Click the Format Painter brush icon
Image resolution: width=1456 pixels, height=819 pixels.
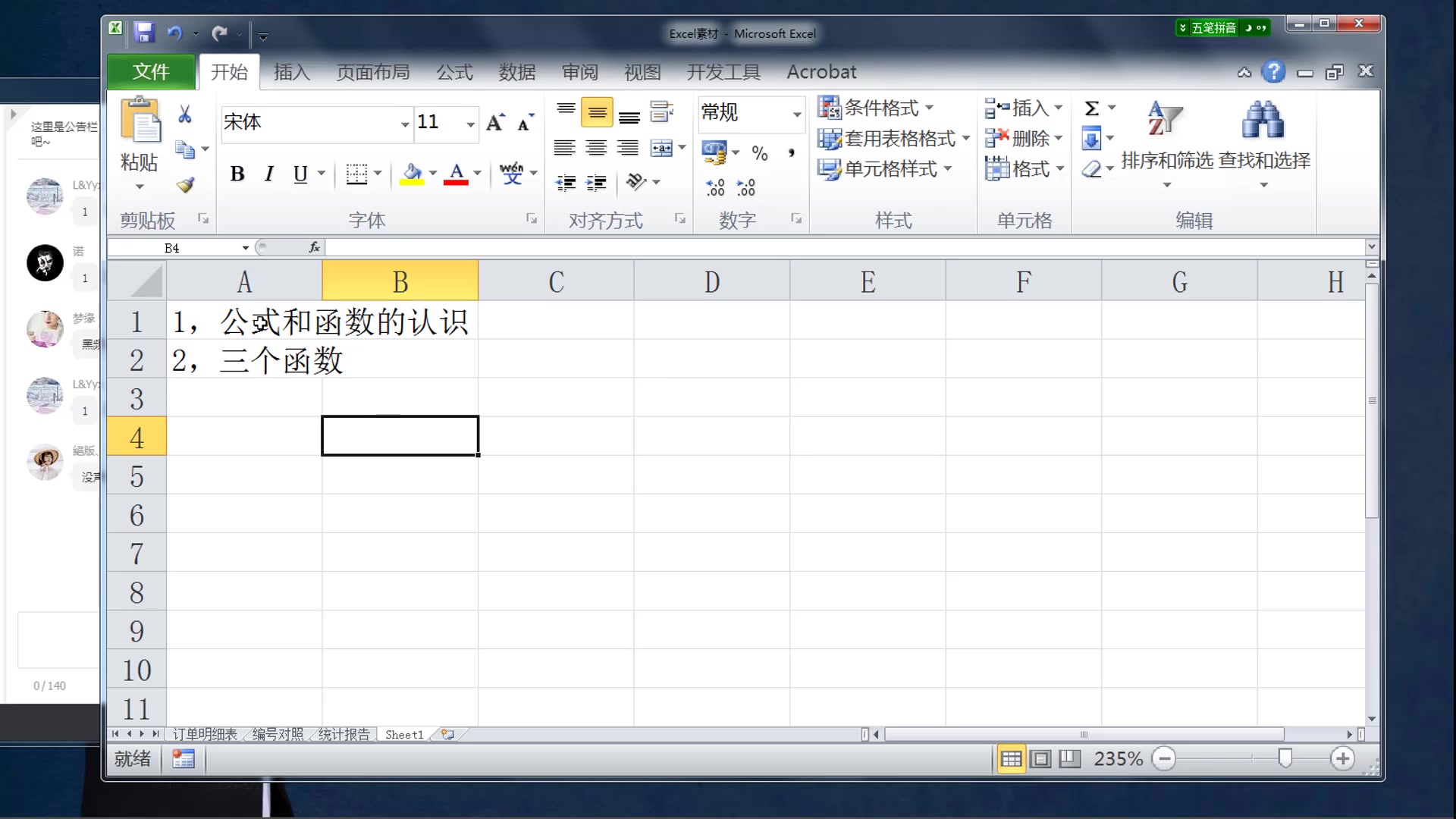[185, 185]
